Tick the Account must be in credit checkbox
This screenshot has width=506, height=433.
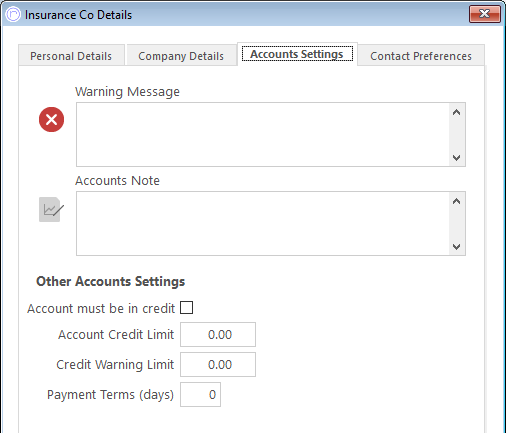[x=186, y=307]
